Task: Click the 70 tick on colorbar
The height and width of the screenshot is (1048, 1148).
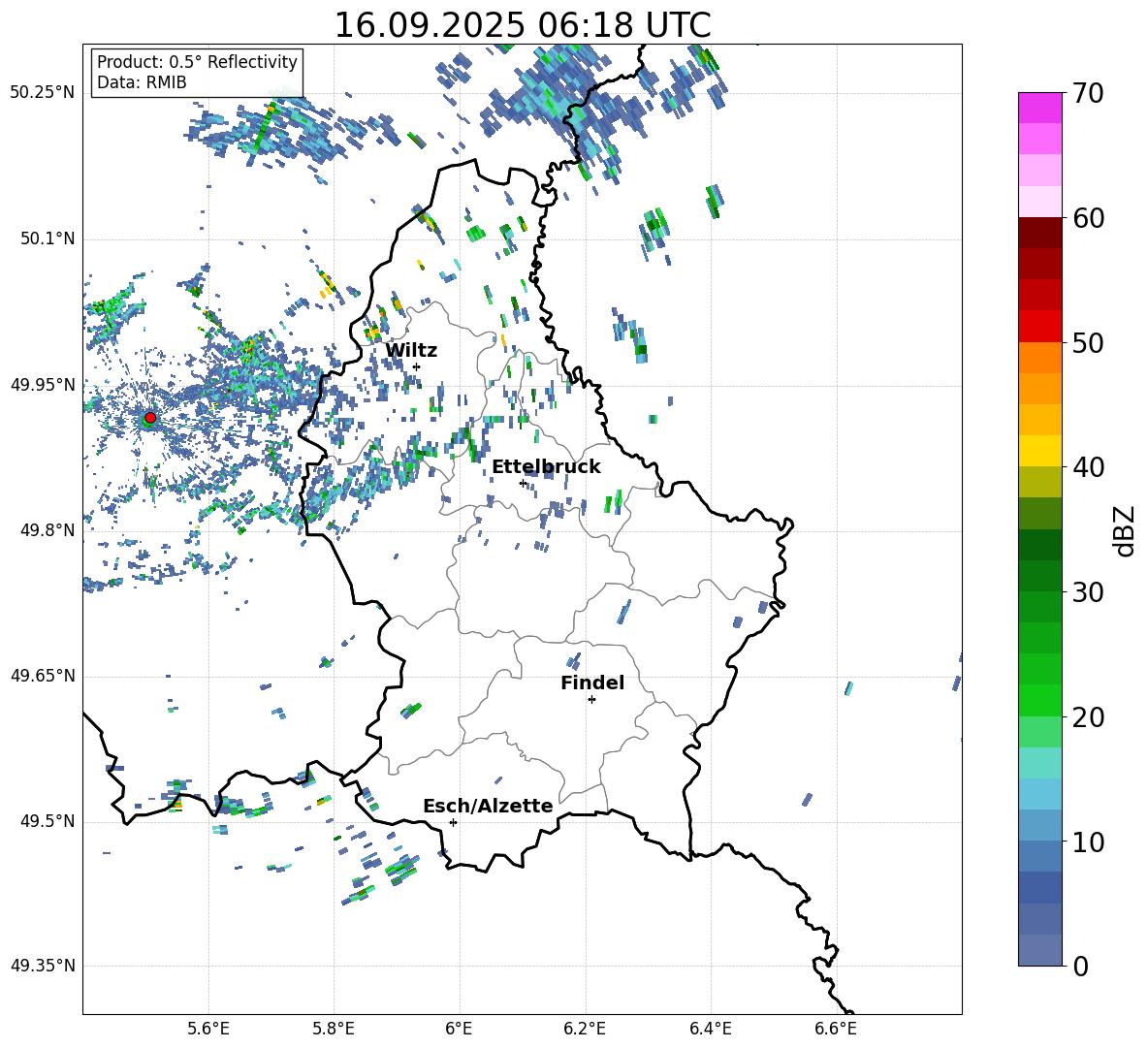Action: point(1089,93)
